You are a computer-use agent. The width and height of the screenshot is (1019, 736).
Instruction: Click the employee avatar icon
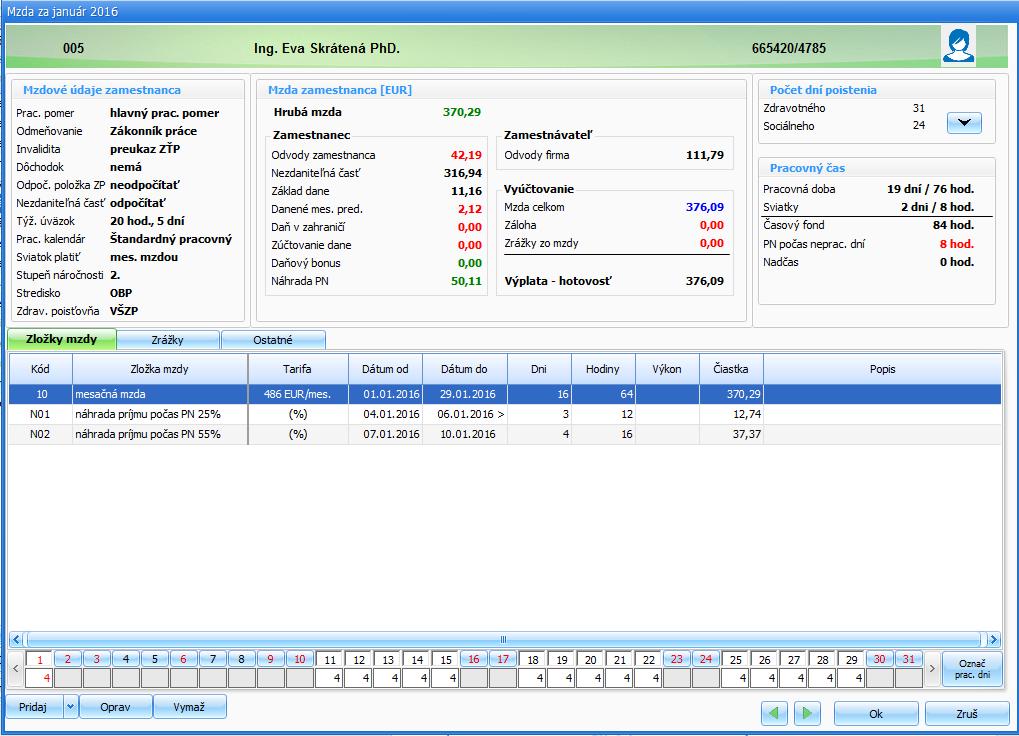[x=959, y=46]
